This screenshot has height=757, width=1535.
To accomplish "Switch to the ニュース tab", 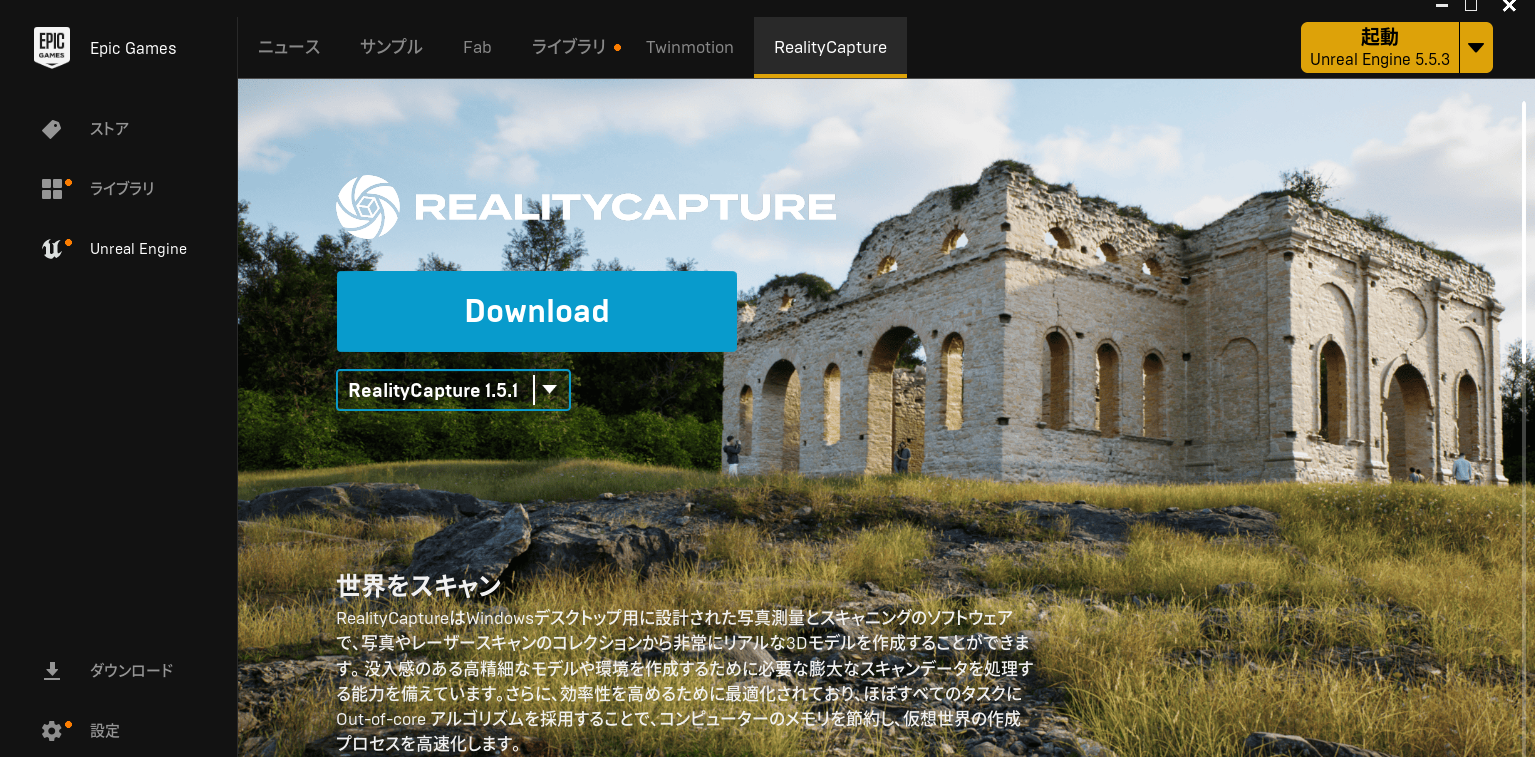I will [289, 47].
